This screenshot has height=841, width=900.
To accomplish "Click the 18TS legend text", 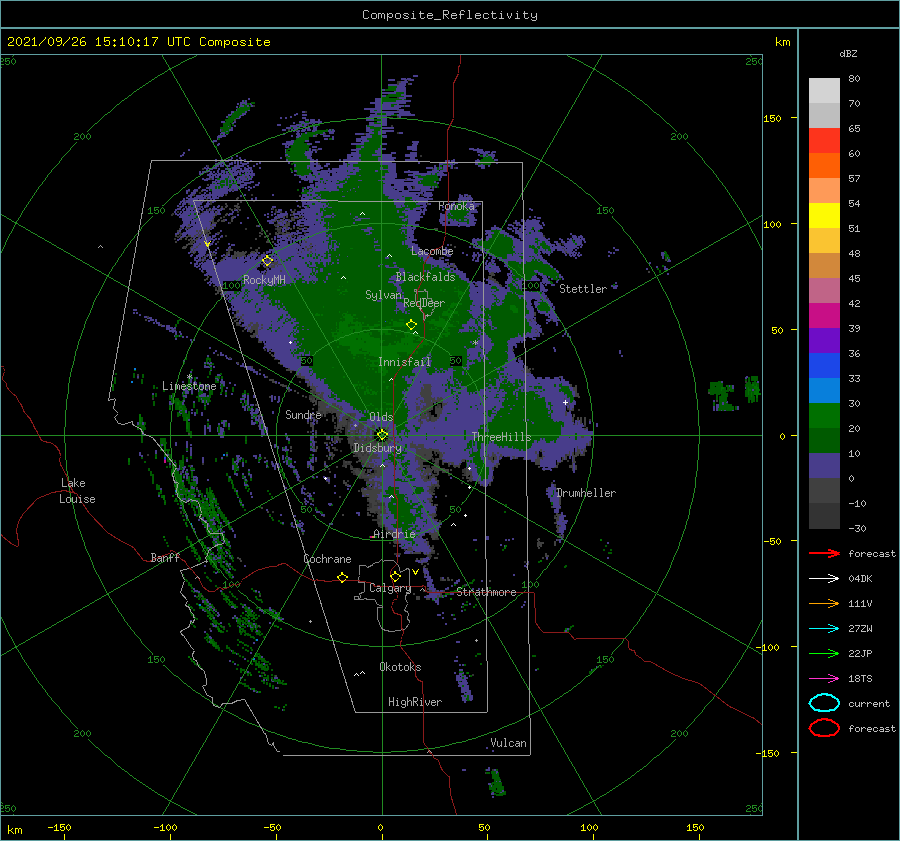I will (860, 679).
